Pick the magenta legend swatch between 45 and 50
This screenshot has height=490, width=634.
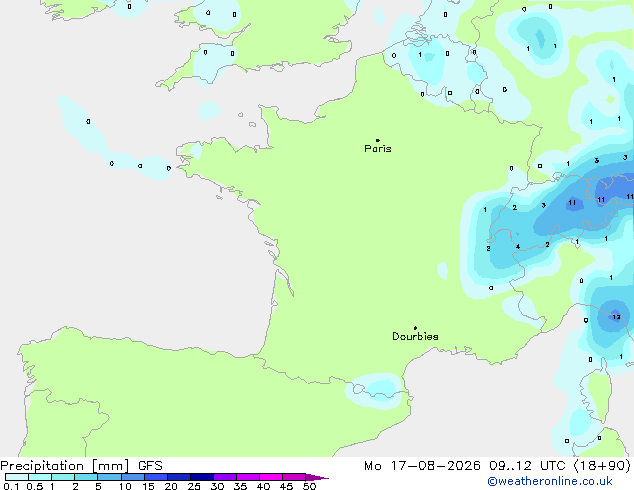coord(294,477)
